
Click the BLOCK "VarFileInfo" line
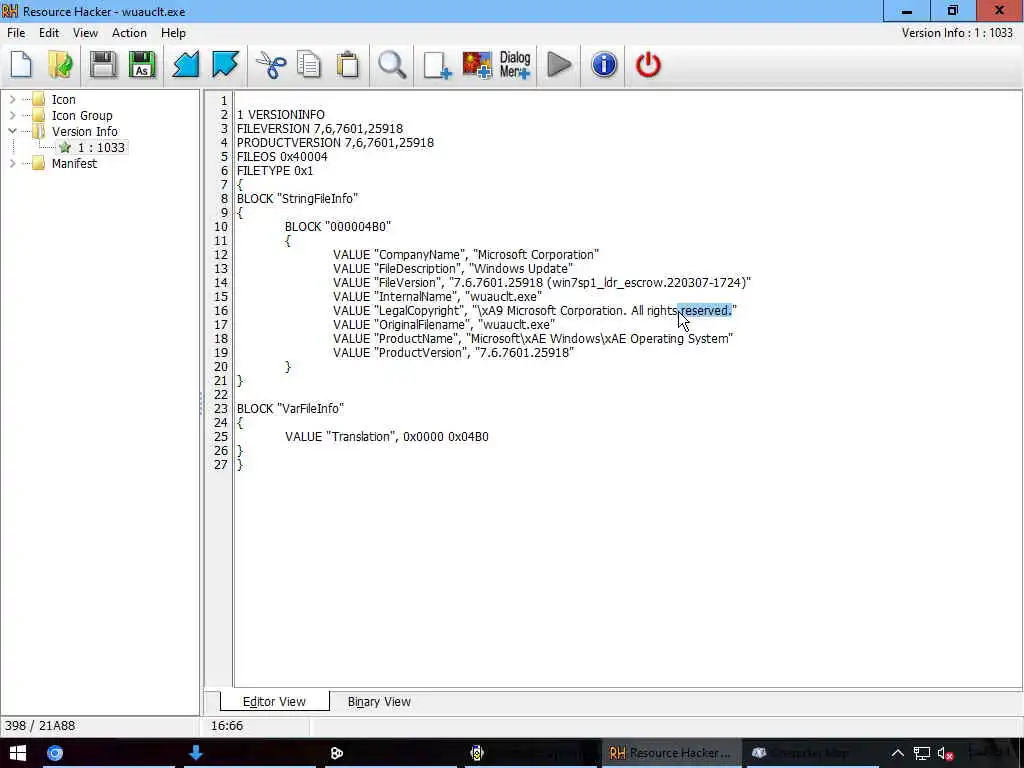tap(290, 409)
